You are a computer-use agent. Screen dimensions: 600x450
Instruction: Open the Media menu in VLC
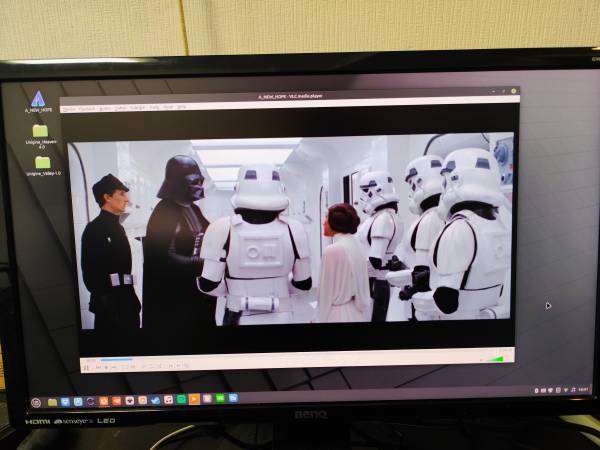click(69, 109)
